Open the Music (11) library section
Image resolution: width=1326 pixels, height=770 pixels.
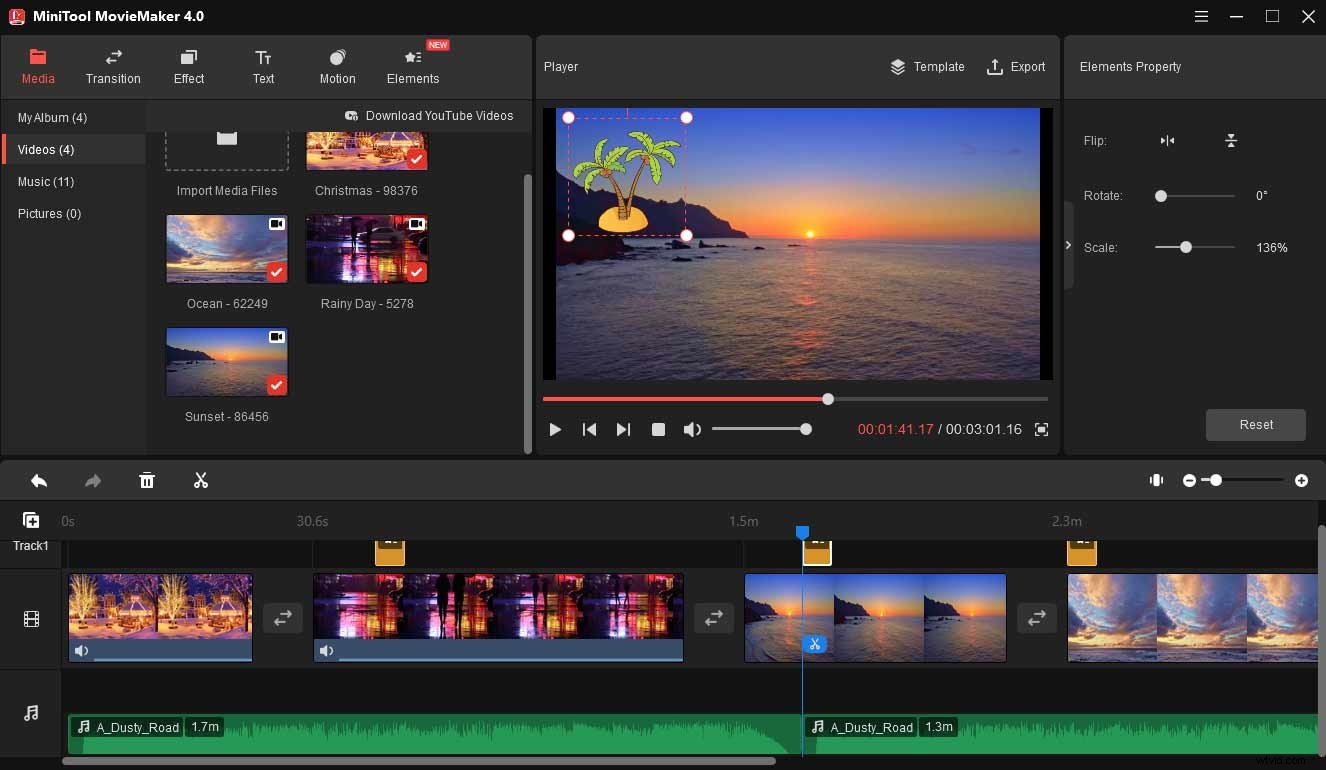[46, 181]
